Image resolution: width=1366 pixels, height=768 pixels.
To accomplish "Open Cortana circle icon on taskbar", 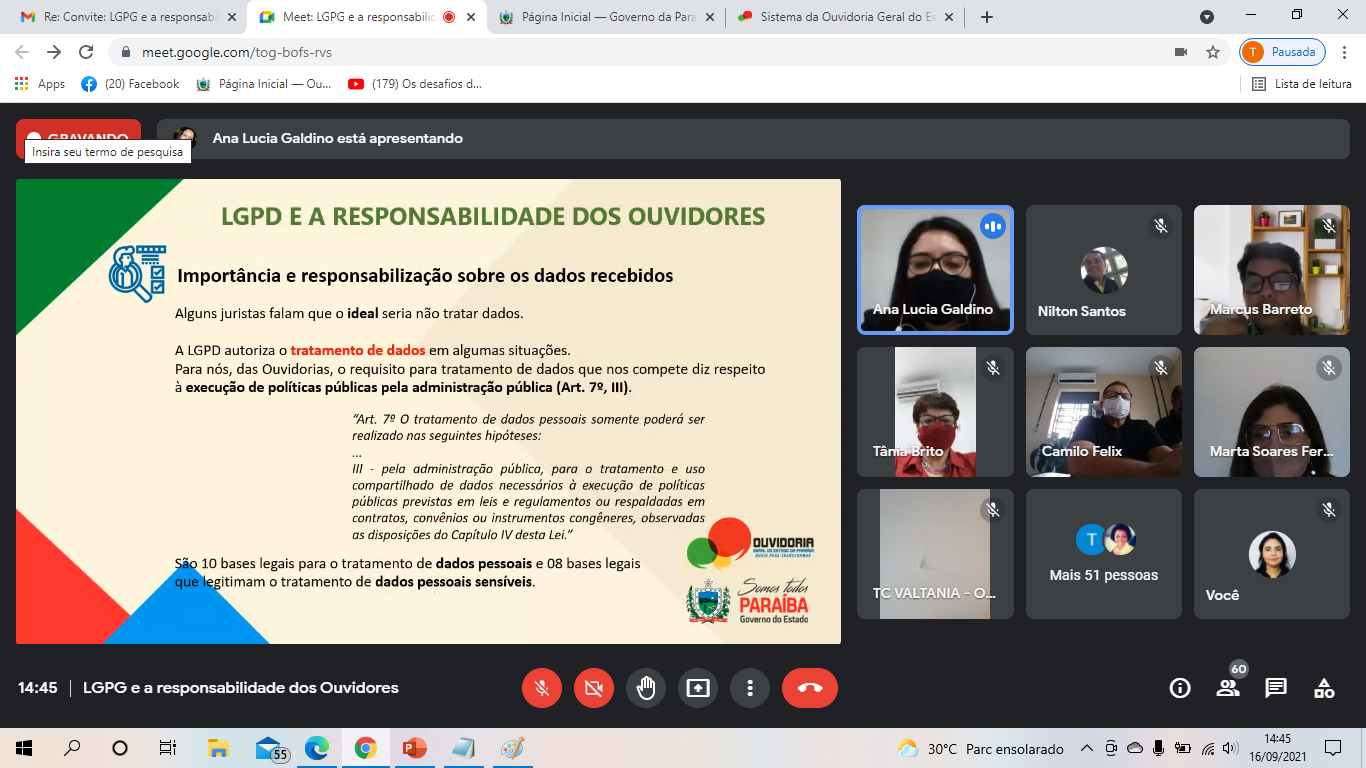I will tap(120, 748).
